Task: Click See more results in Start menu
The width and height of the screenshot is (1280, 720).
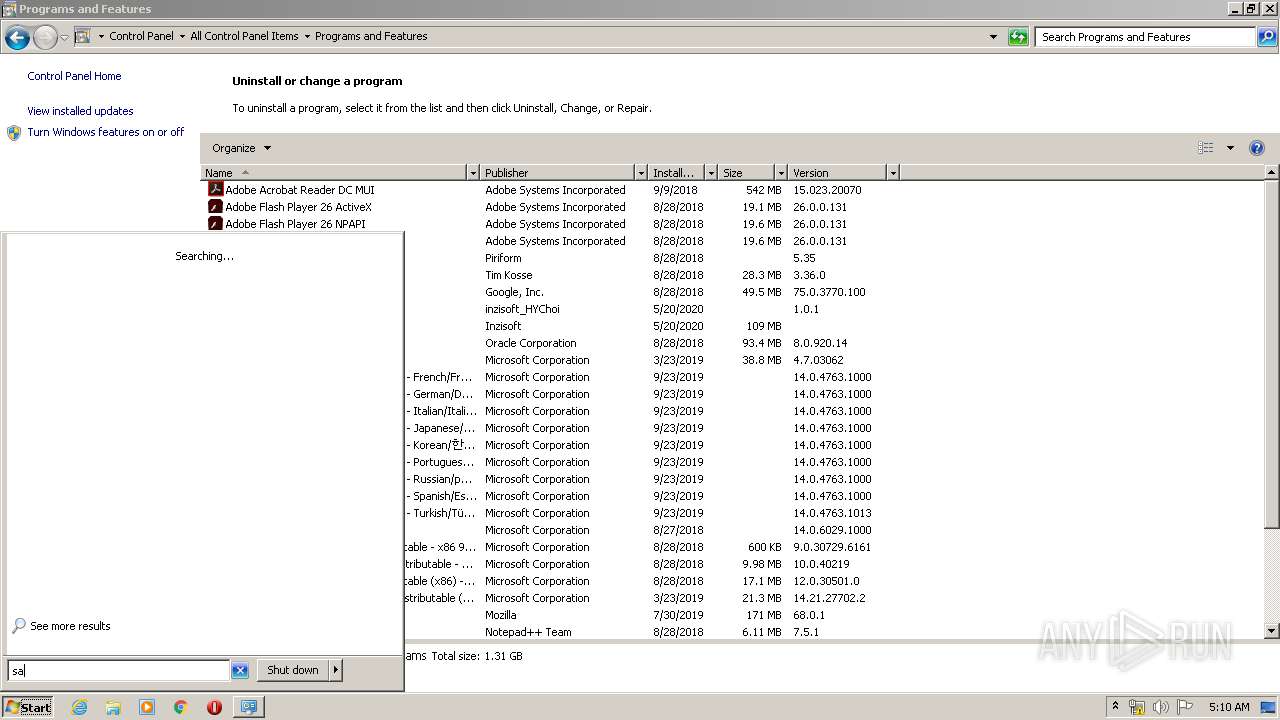Action: tap(70, 626)
